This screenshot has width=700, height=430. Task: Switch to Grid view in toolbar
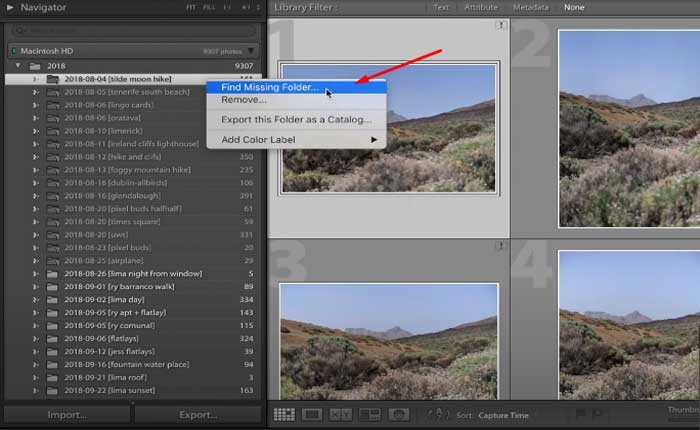[284, 415]
